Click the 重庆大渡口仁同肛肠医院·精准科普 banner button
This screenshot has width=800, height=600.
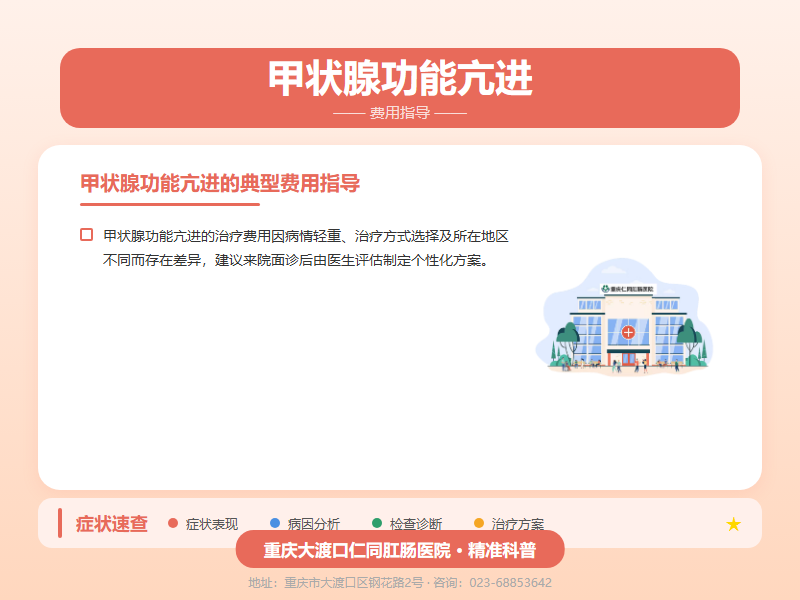pos(400,549)
